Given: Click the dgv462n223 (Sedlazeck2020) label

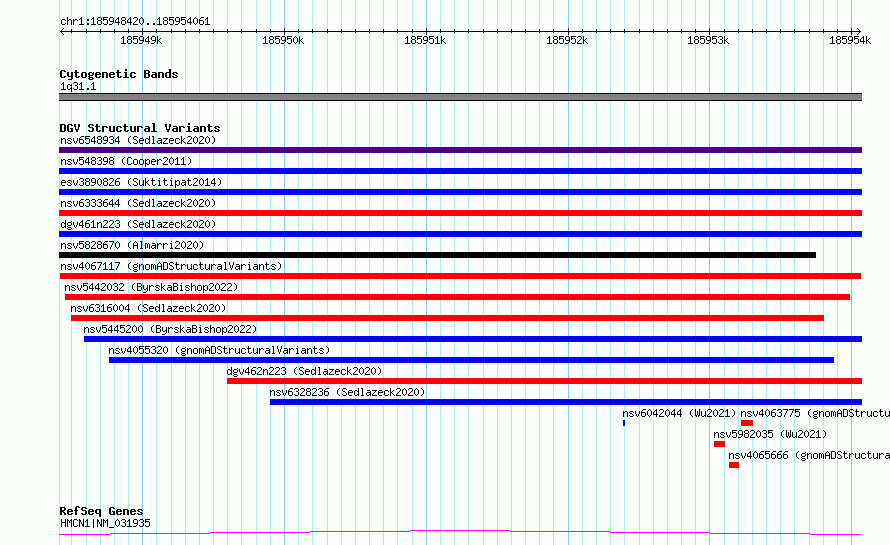Looking at the screenshot, I should coord(304,371).
